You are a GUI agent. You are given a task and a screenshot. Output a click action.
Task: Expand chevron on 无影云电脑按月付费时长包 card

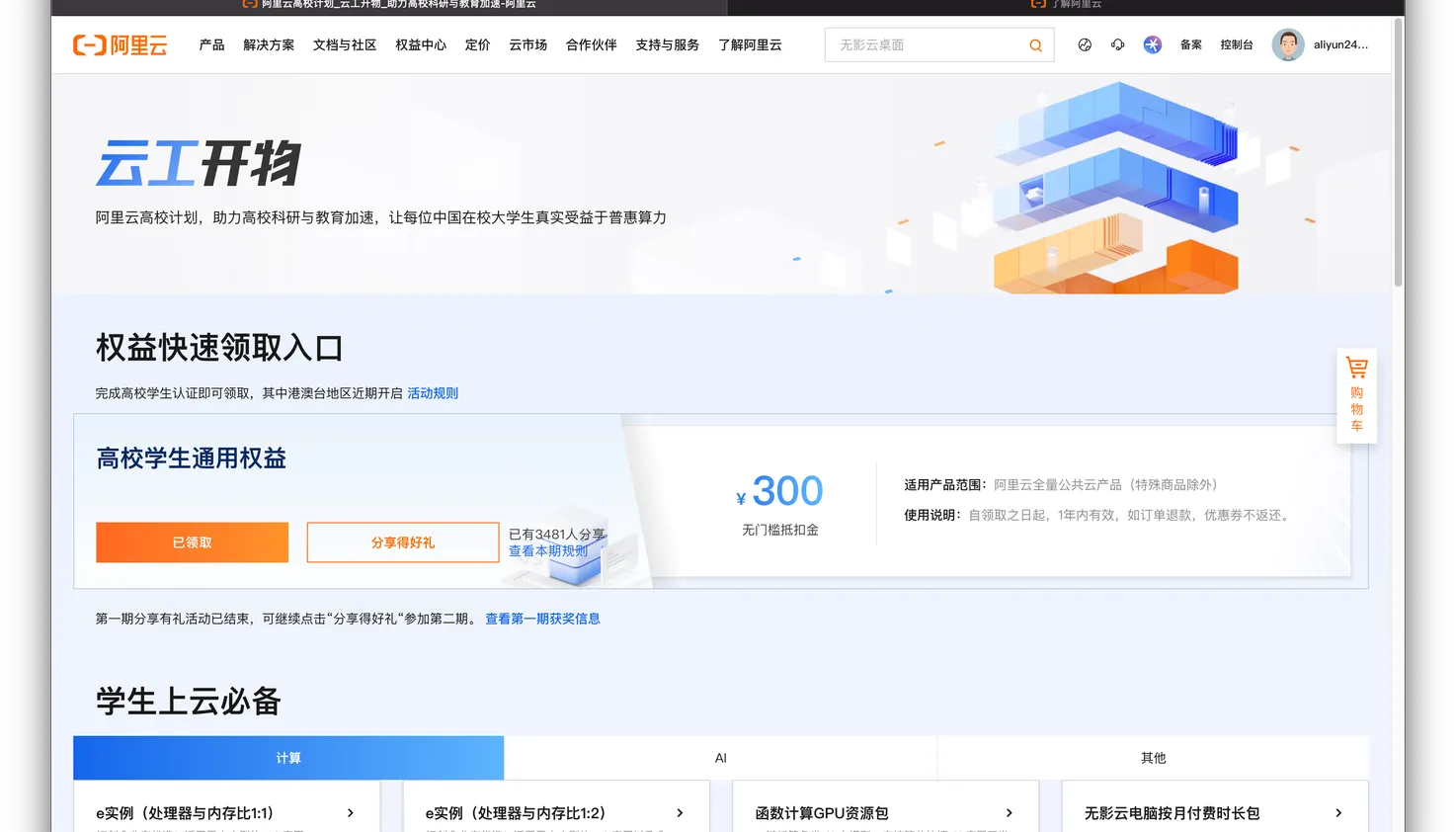point(1338,813)
